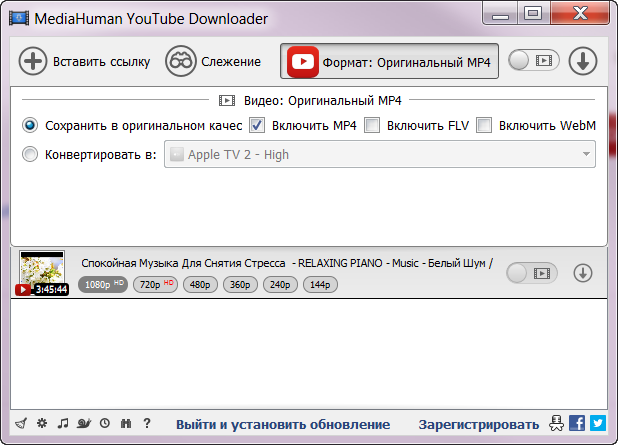
Task: Toggle the video mode switch in toolbar
Action: coord(532,61)
